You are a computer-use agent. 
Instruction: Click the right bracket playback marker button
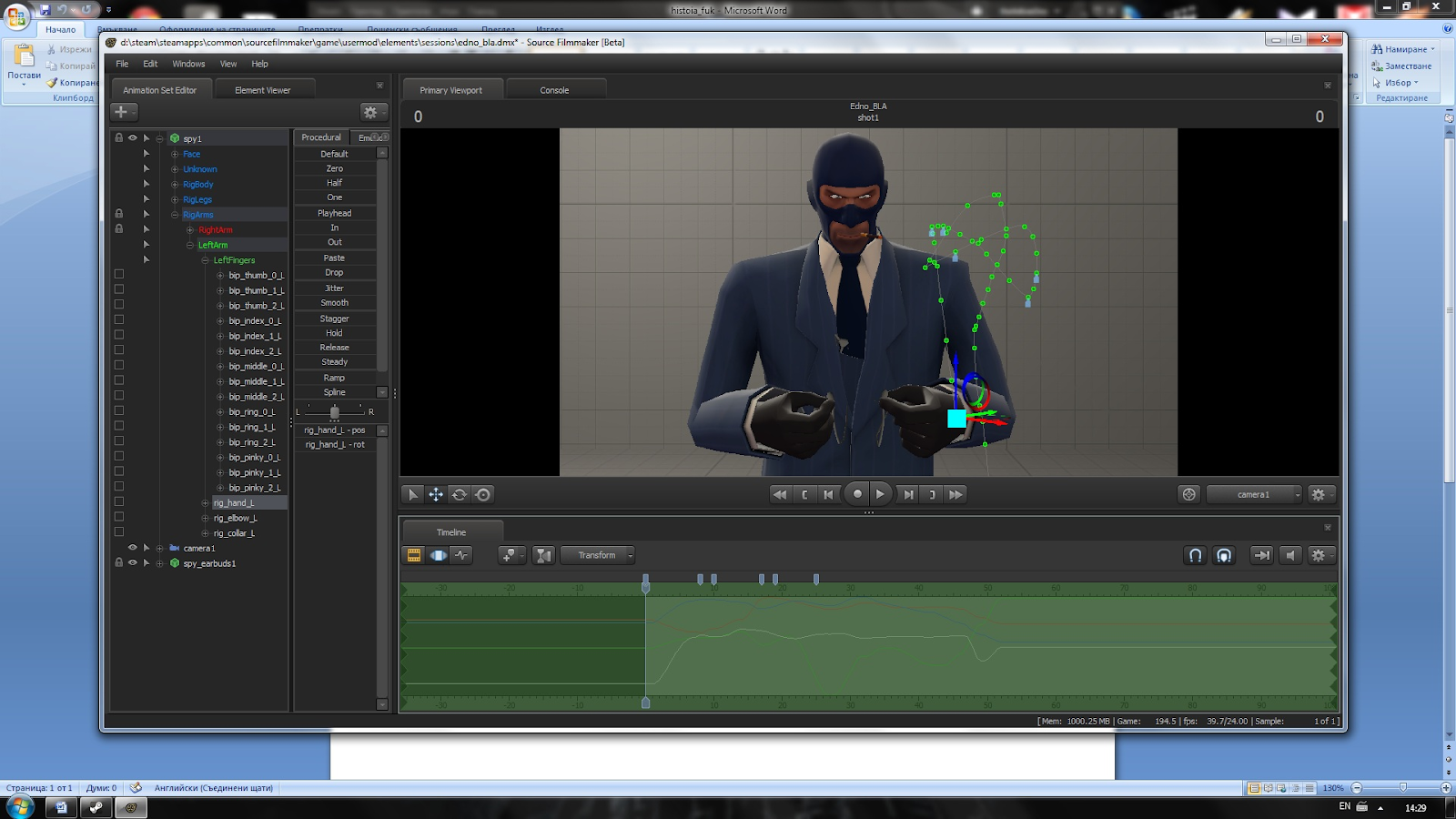click(932, 494)
